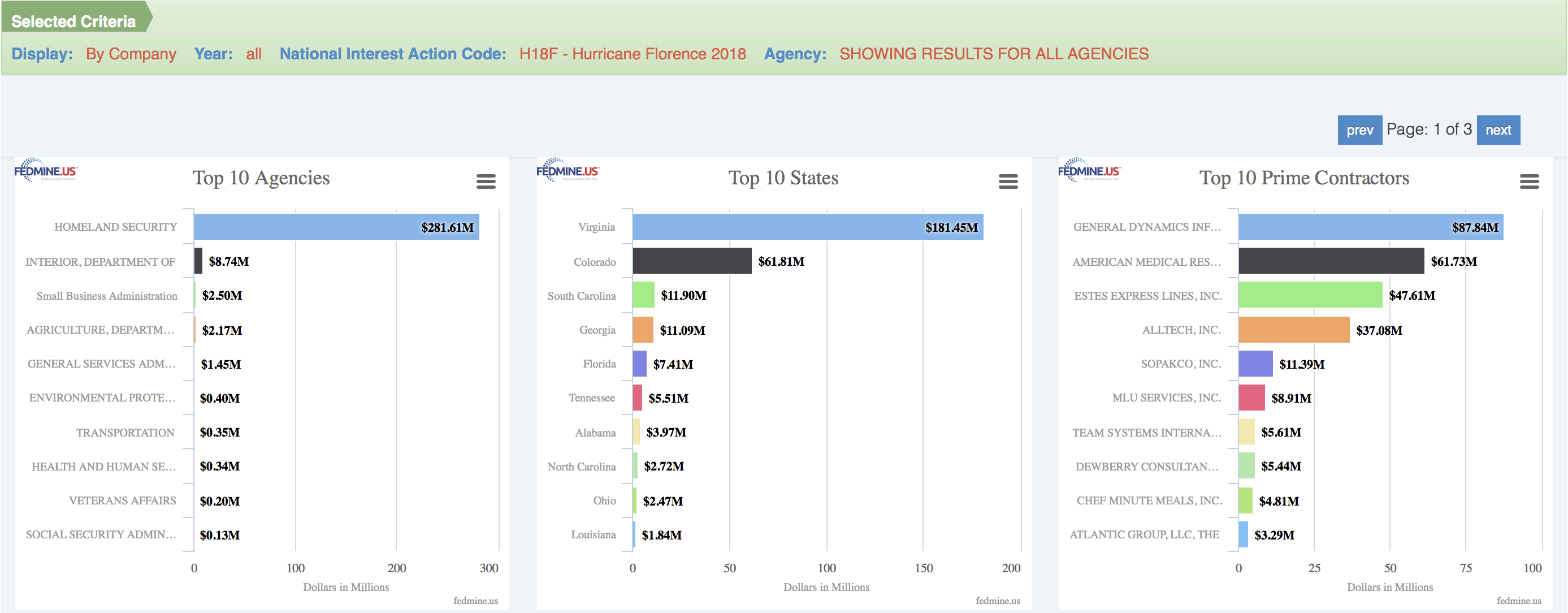The height and width of the screenshot is (613, 1568).
Task: Open the Top 10 States chart hamburger menu
Action: coord(1008,181)
